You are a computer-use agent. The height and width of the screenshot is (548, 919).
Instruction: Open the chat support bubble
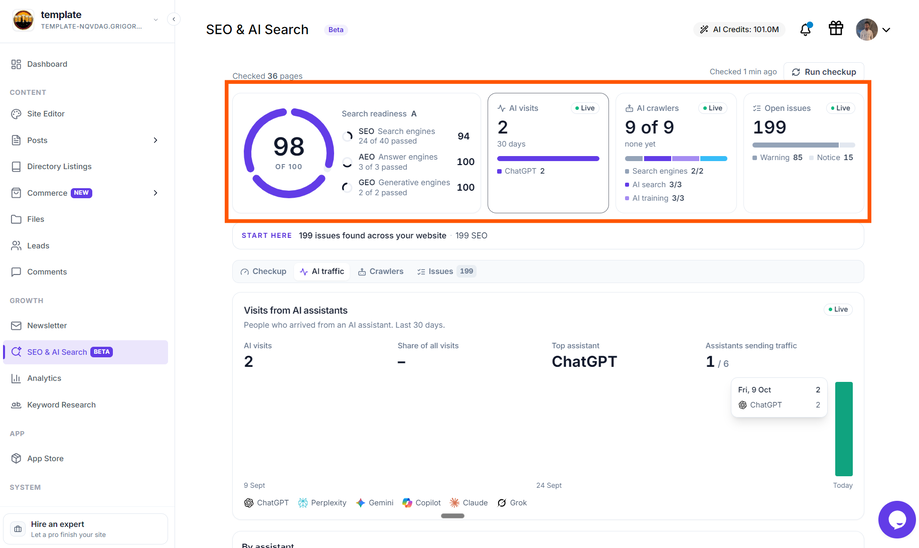click(897, 519)
